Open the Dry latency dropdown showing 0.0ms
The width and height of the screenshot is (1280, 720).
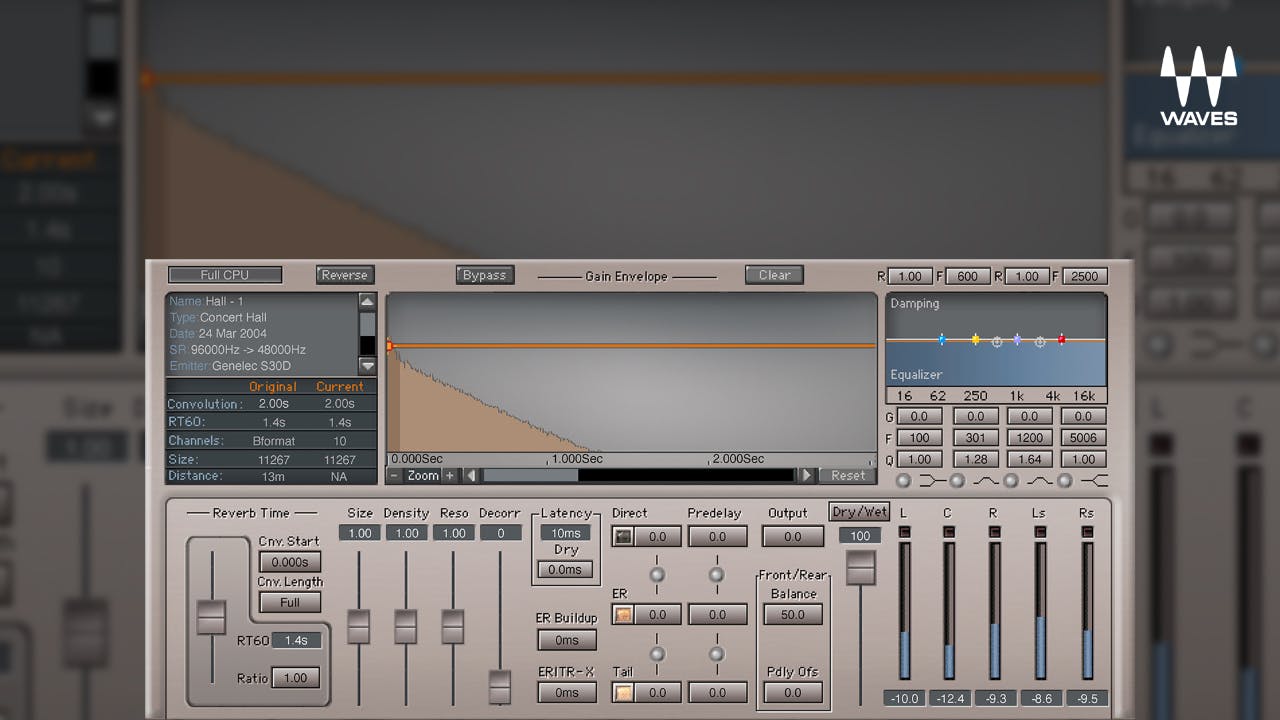pyautogui.click(x=565, y=569)
